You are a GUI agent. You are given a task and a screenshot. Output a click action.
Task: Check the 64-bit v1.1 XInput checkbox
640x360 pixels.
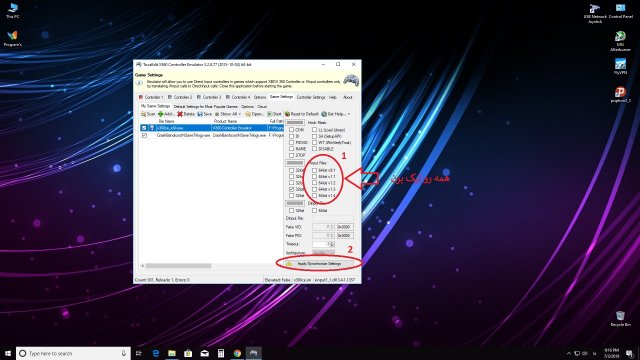click(x=314, y=177)
